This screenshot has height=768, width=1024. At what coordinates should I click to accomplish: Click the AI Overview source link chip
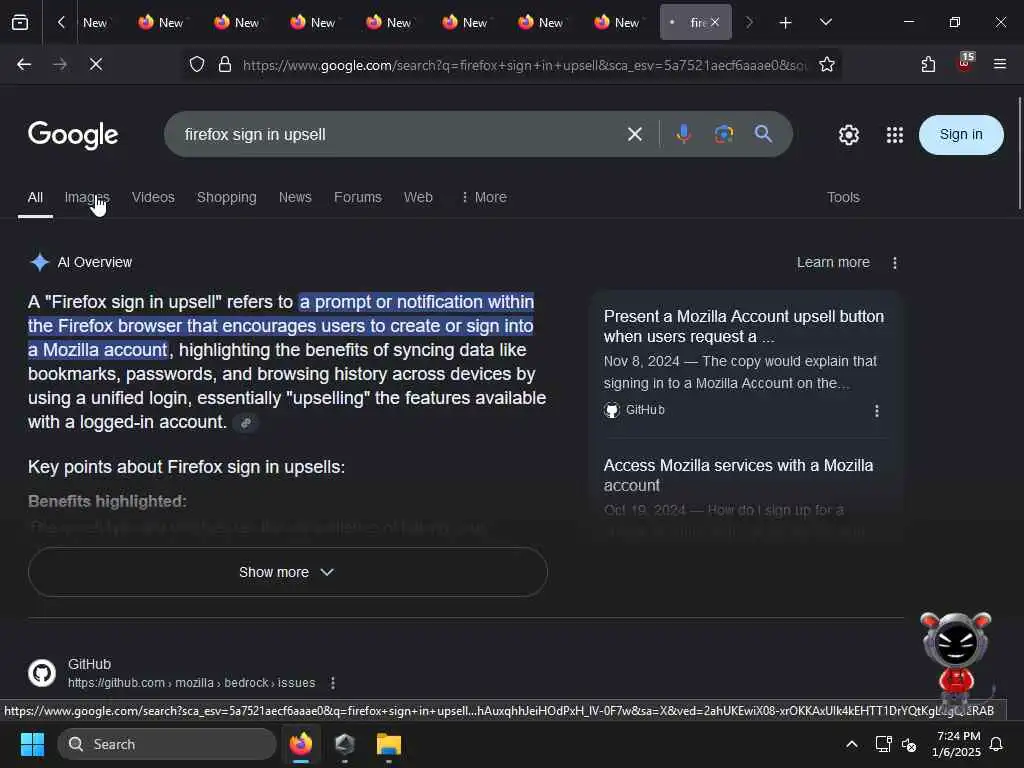click(x=246, y=423)
